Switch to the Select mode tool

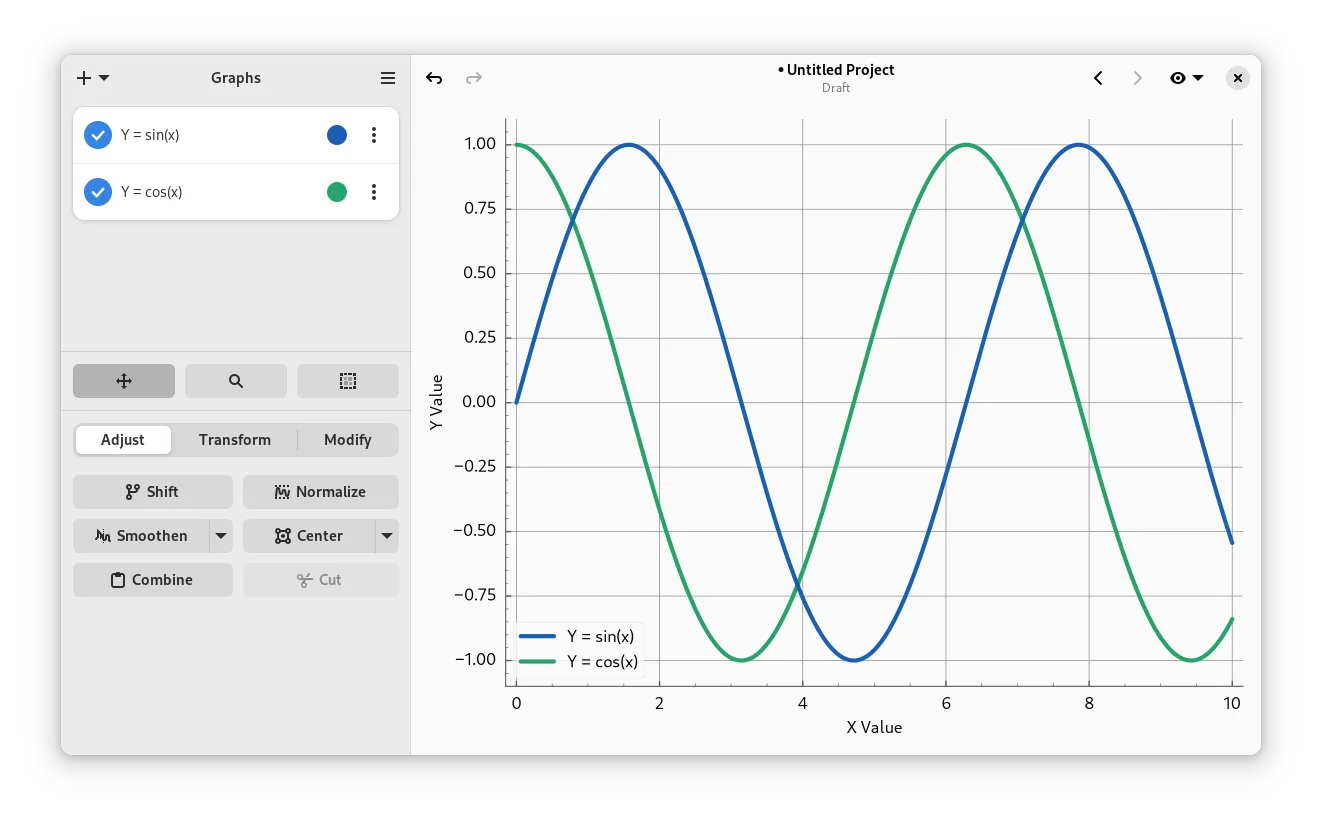(x=348, y=381)
